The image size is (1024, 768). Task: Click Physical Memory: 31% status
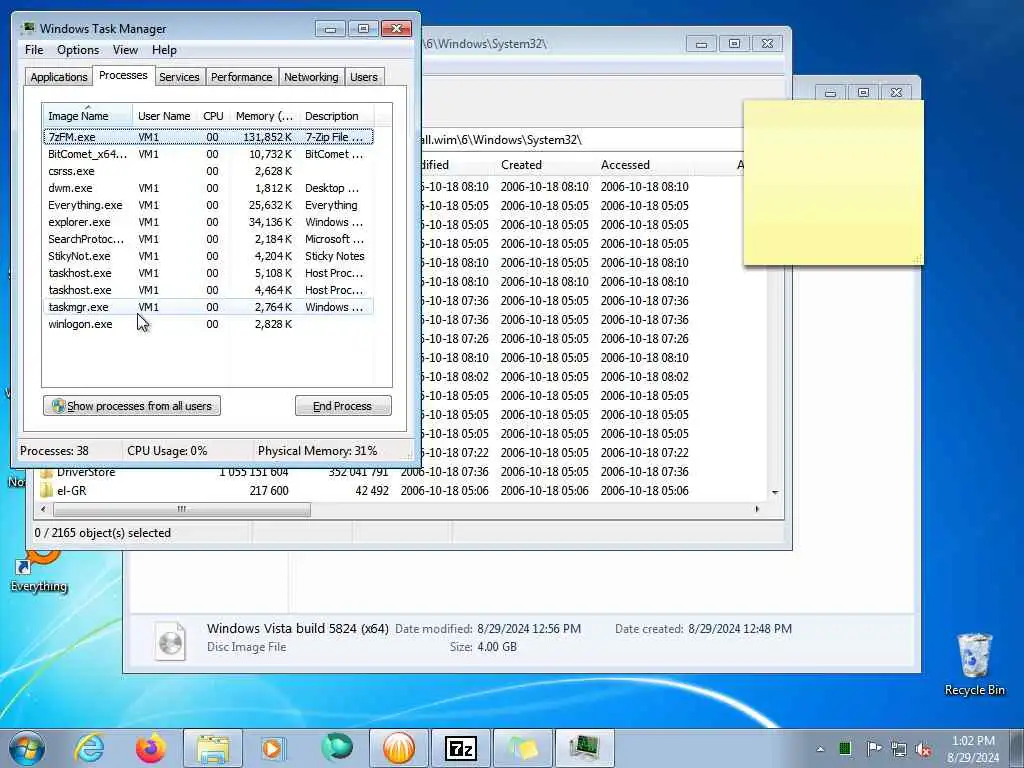(317, 451)
